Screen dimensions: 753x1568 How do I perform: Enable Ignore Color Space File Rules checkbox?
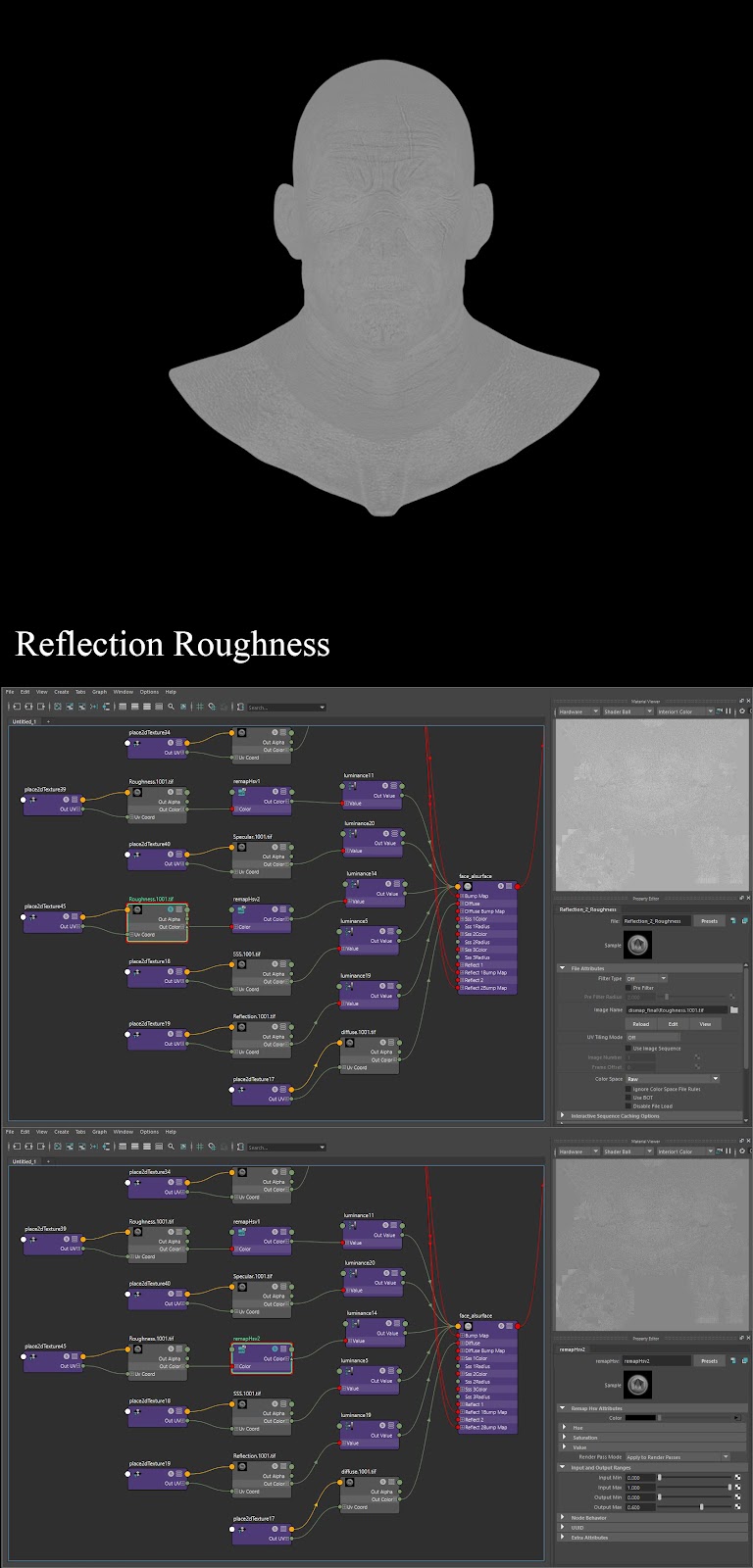click(628, 1089)
